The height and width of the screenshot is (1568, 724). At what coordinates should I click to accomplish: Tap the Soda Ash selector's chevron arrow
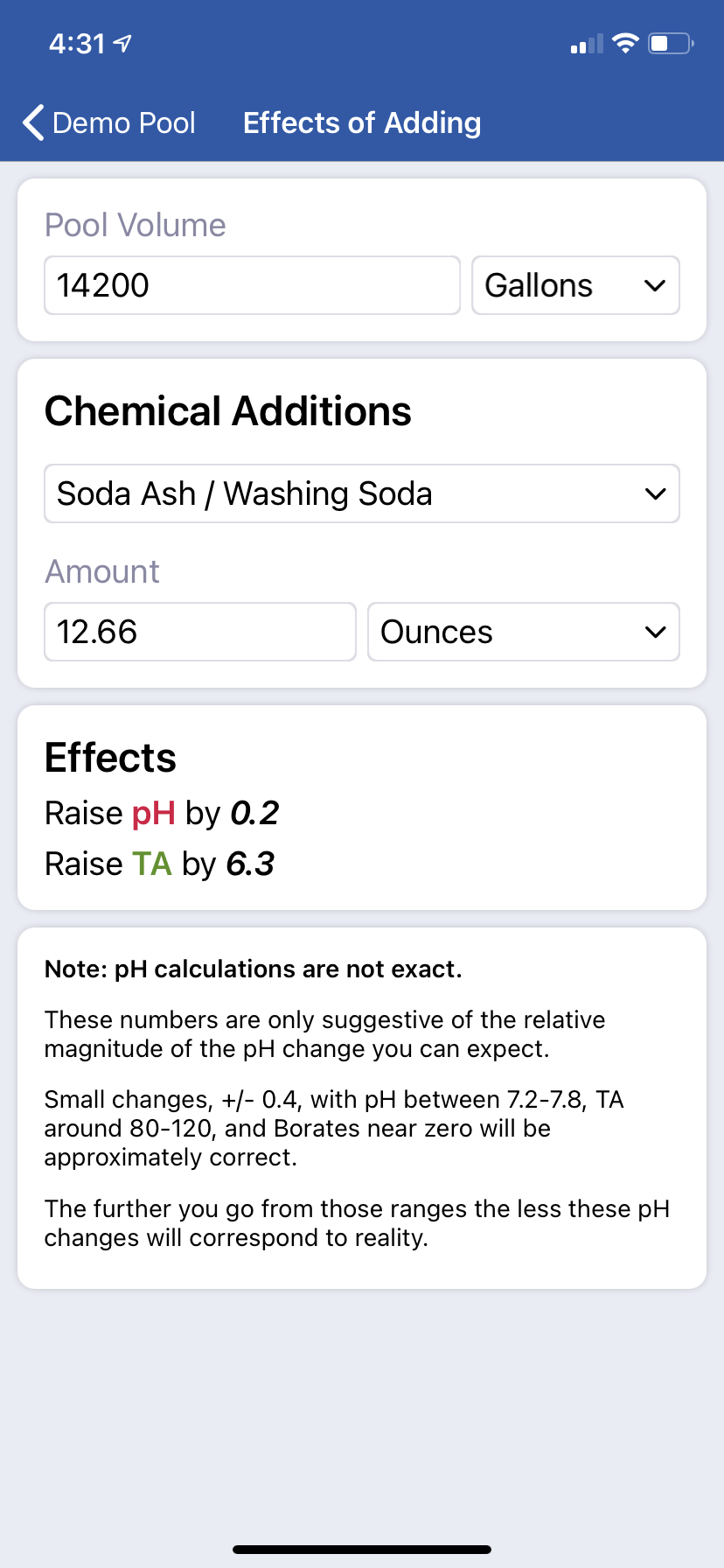point(655,493)
